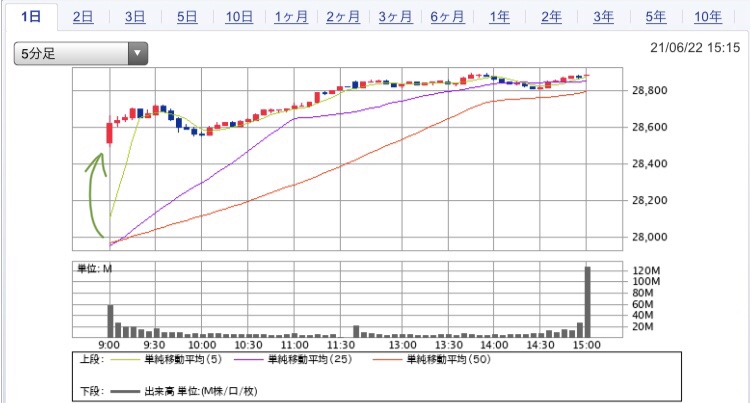Select the 3年 period tab
The height and width of the screenshot is (403, 750).
(x=603, y=17)
